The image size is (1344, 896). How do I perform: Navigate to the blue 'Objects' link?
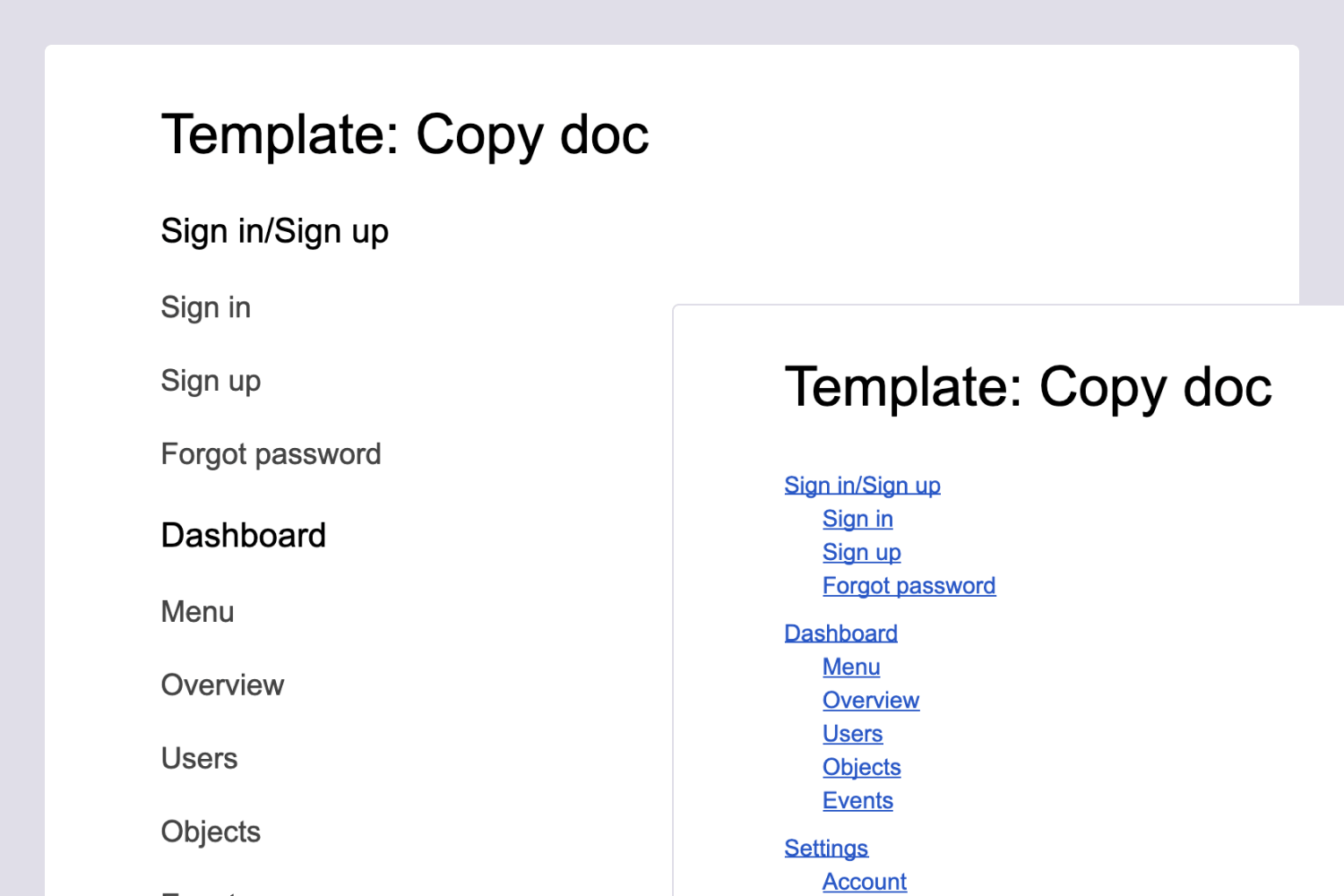861,767
